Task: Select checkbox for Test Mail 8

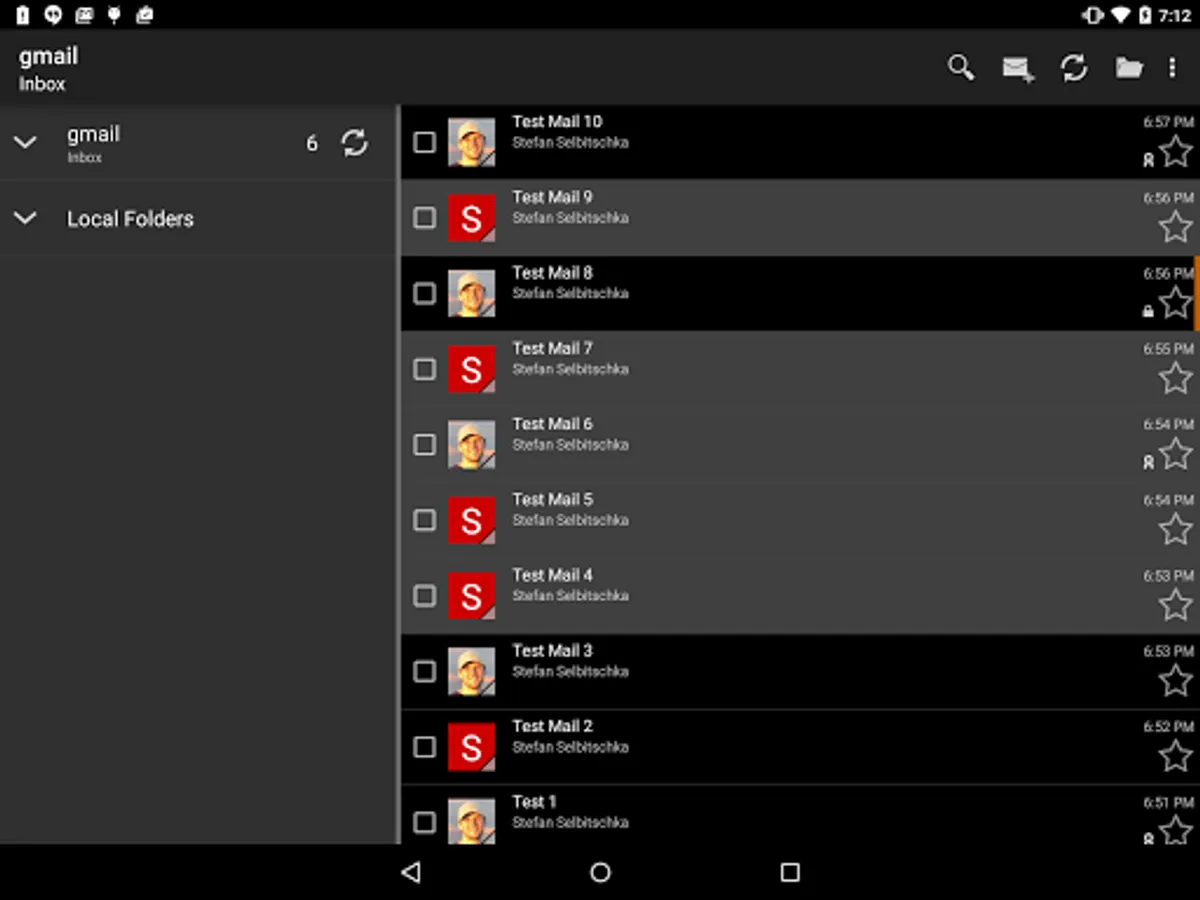Action: click(425, 293)
